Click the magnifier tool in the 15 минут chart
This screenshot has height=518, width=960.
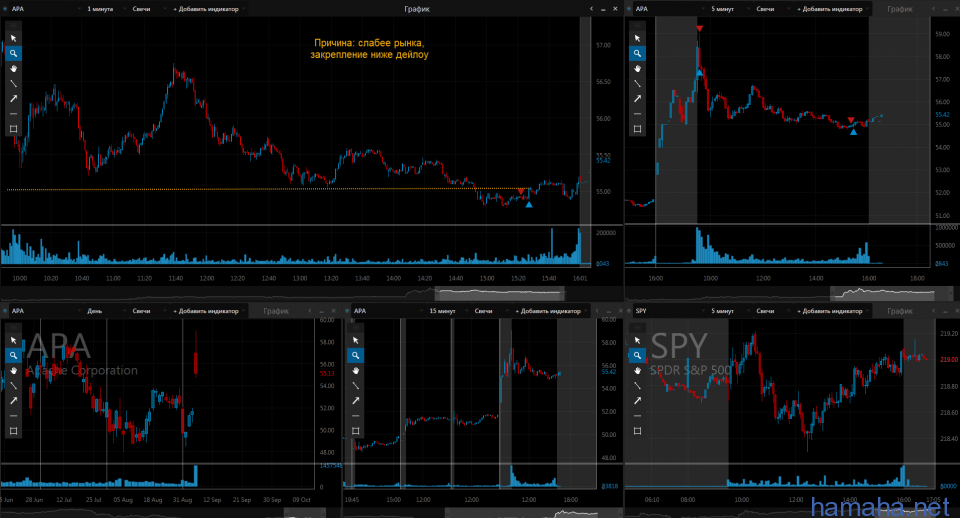click(x=356, y=355)
